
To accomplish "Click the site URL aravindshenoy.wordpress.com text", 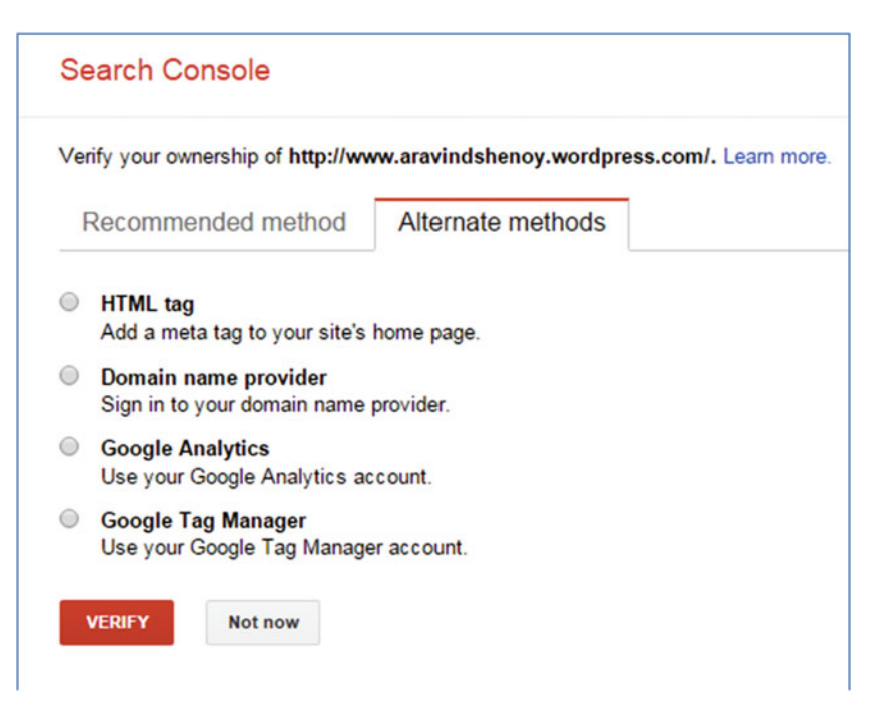I will coord(500,157).
